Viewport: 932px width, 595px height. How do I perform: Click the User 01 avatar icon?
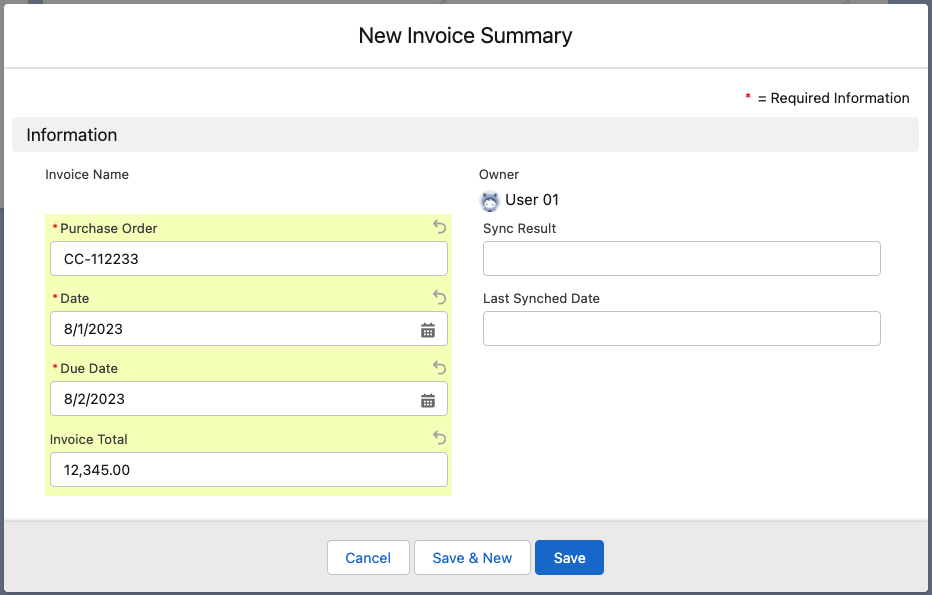(x=490, y=202)
